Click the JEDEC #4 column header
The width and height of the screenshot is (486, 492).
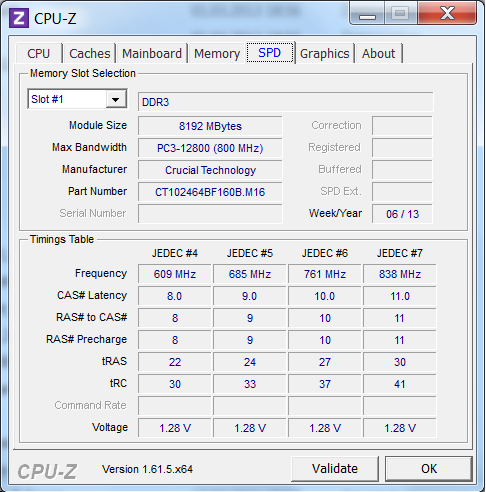pyautogui.click(x=175, y=253)
